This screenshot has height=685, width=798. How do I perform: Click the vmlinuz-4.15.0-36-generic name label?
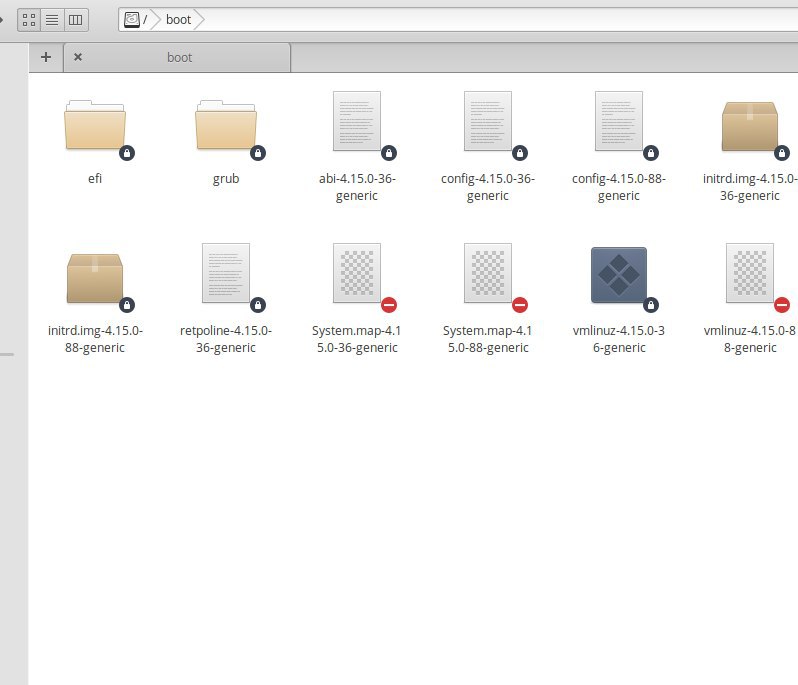pos(619,339)
